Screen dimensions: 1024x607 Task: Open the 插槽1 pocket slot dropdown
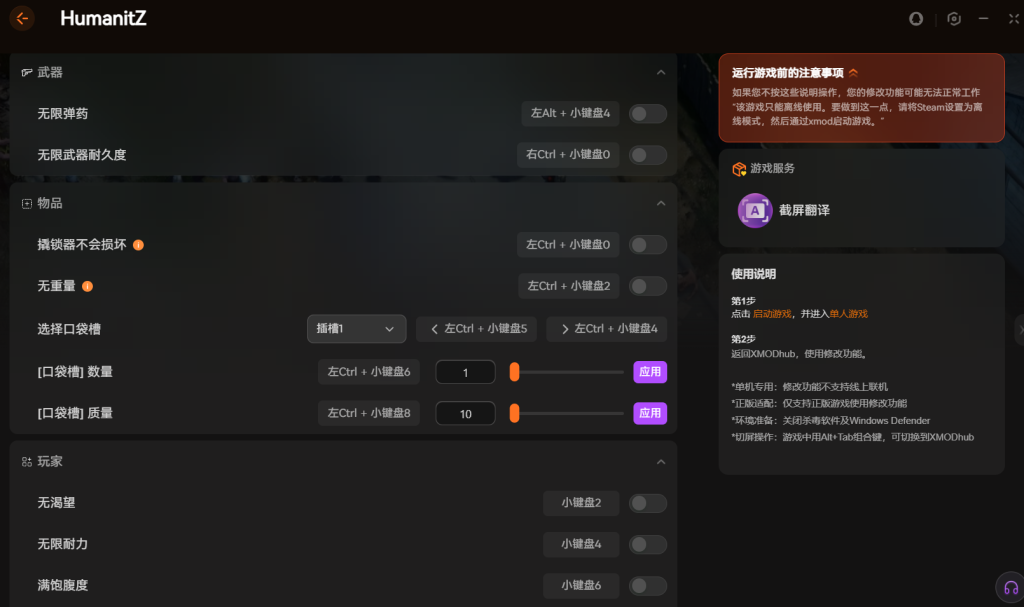356,329
